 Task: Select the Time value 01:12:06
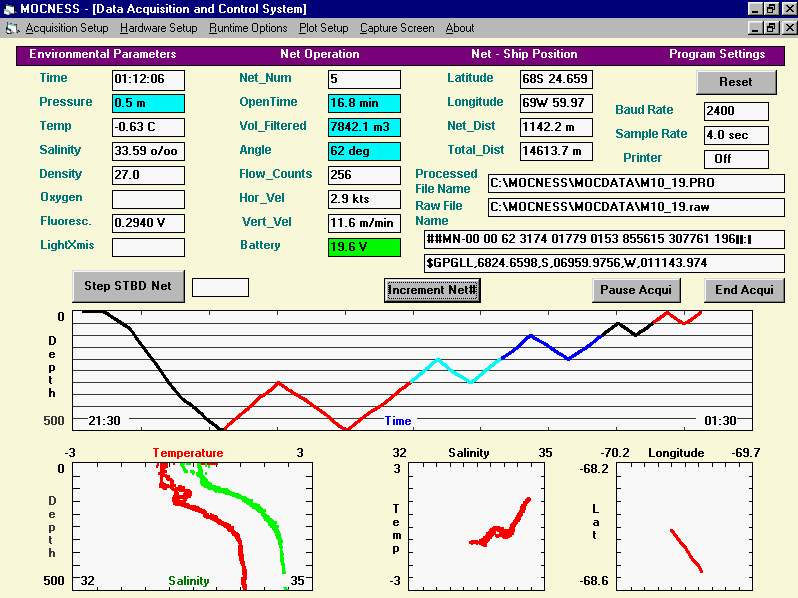coord(148,79)
